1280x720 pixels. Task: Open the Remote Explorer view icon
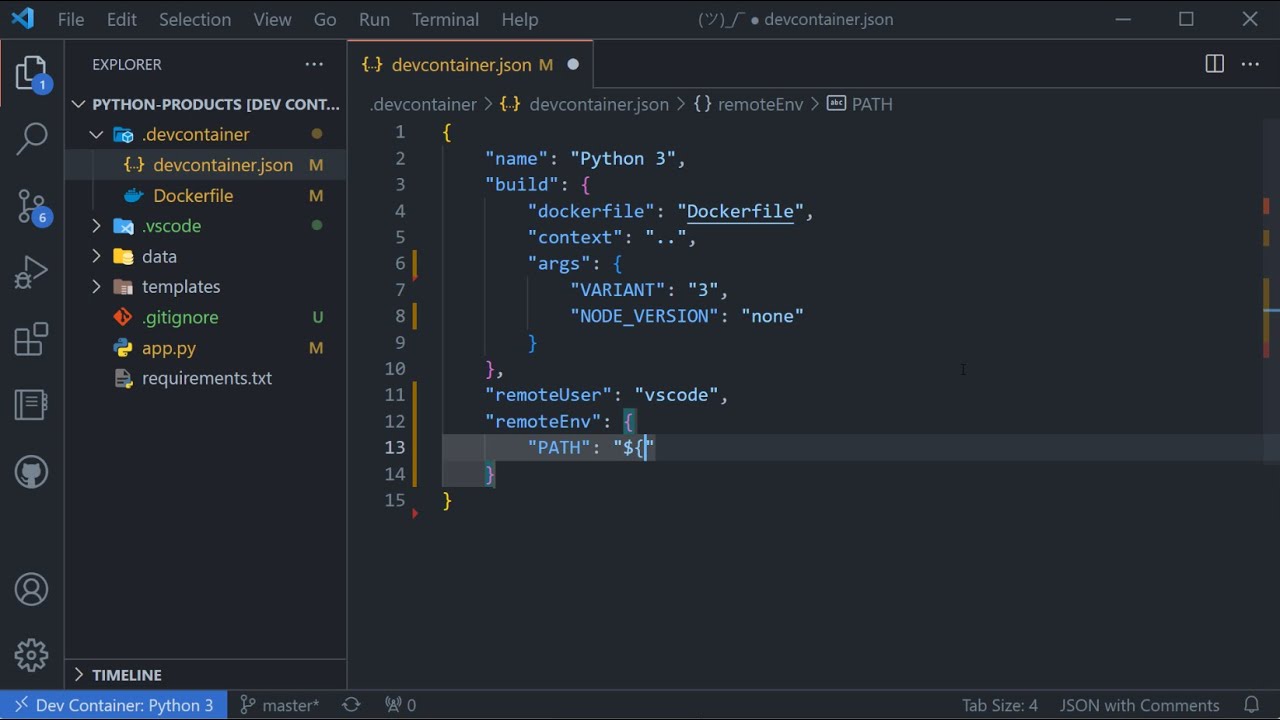31,405
